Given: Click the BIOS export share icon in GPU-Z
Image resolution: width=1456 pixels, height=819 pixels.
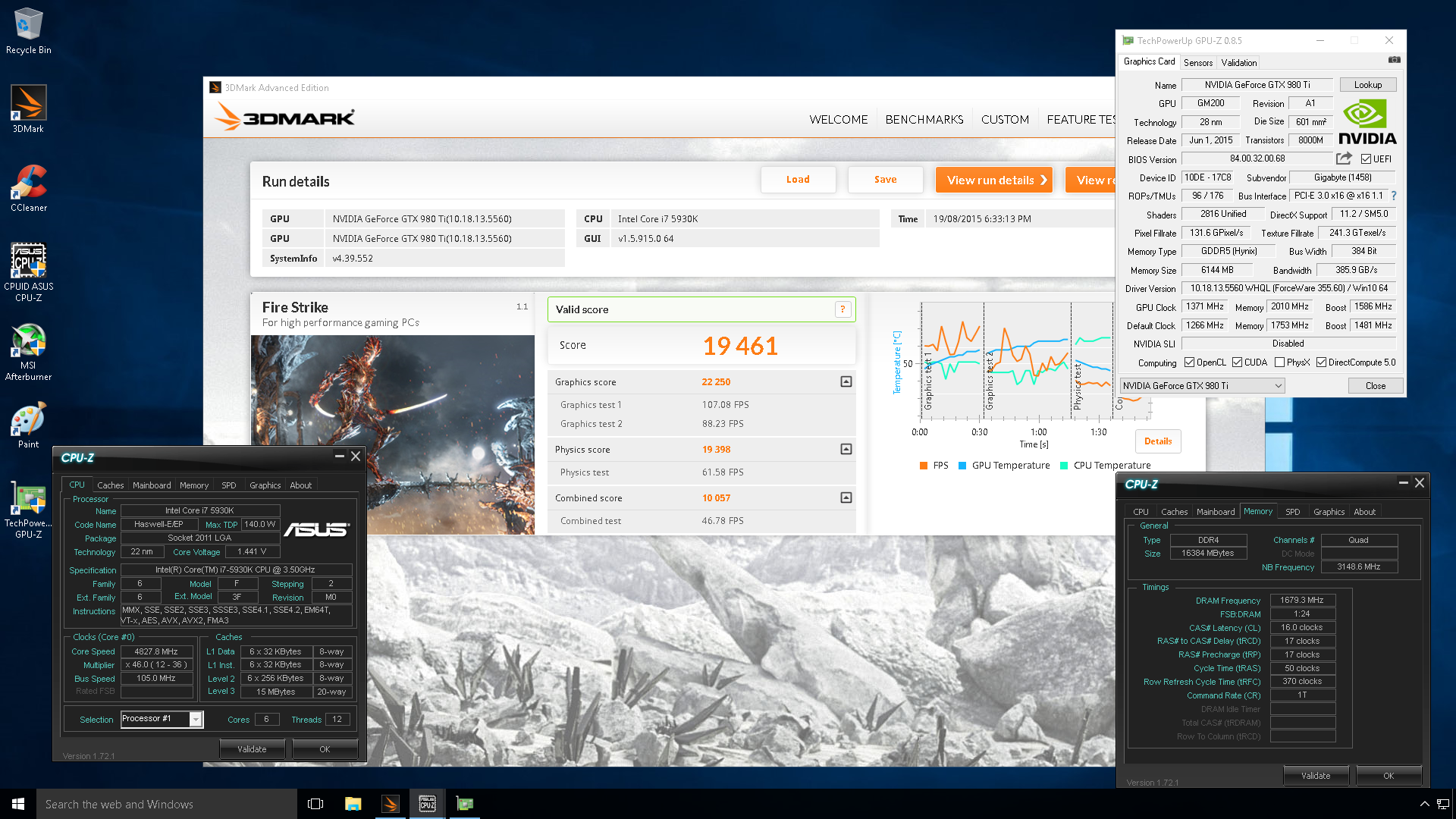Looking at the screenshot, I should click(1344, 158).
